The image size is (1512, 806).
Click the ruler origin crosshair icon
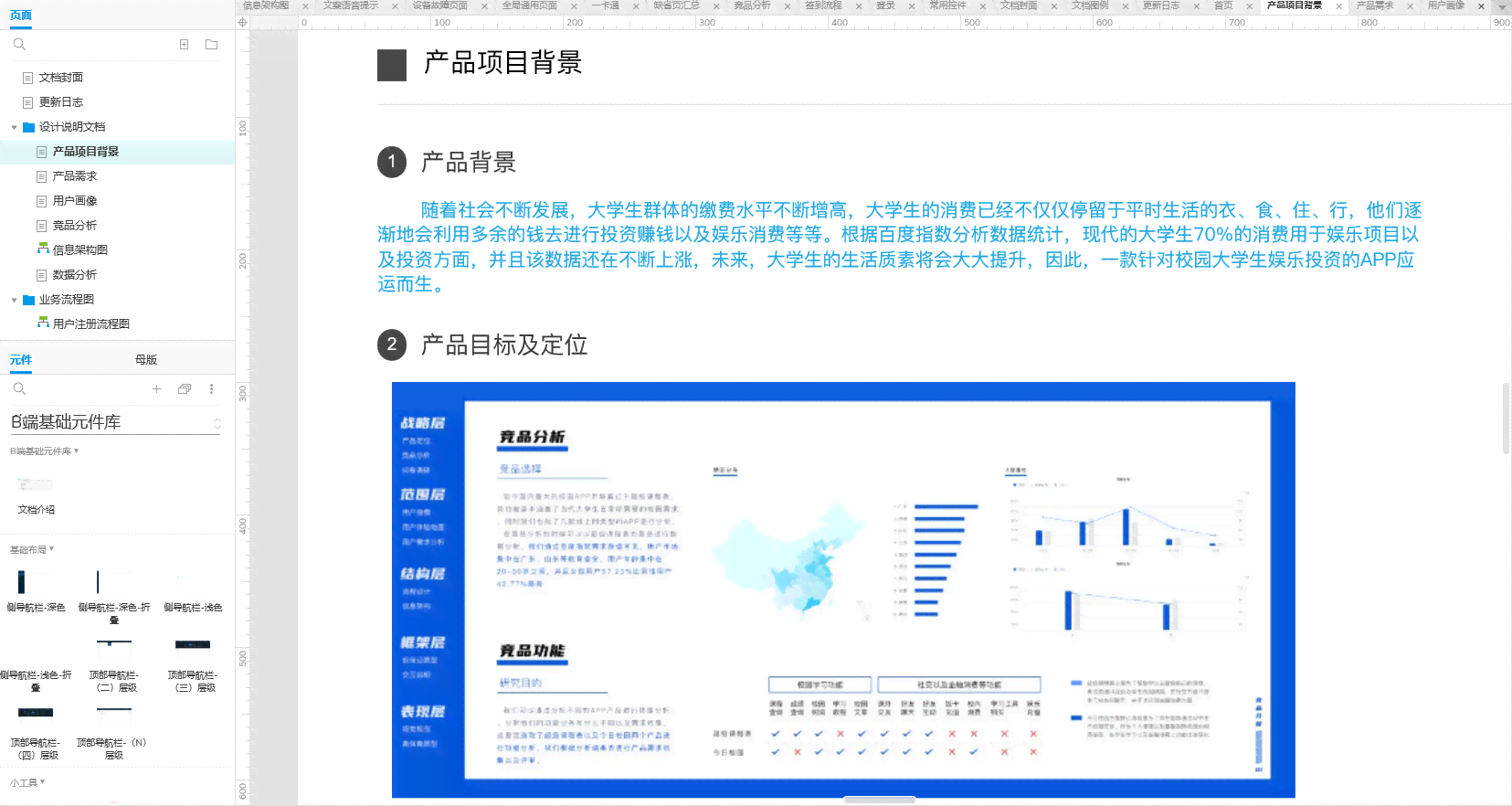point(242,22)
